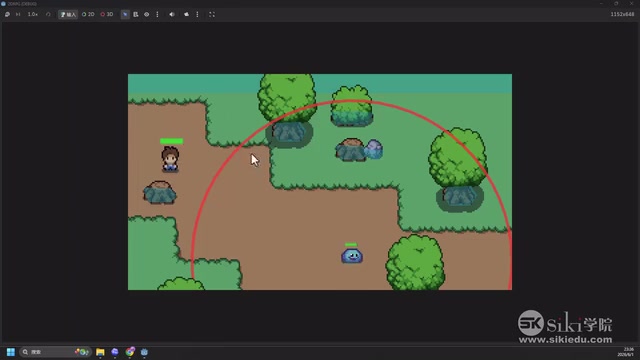Viewport: 640px width, 360px height.
Task: Click the next frame step button
Action: click(18, 14)
